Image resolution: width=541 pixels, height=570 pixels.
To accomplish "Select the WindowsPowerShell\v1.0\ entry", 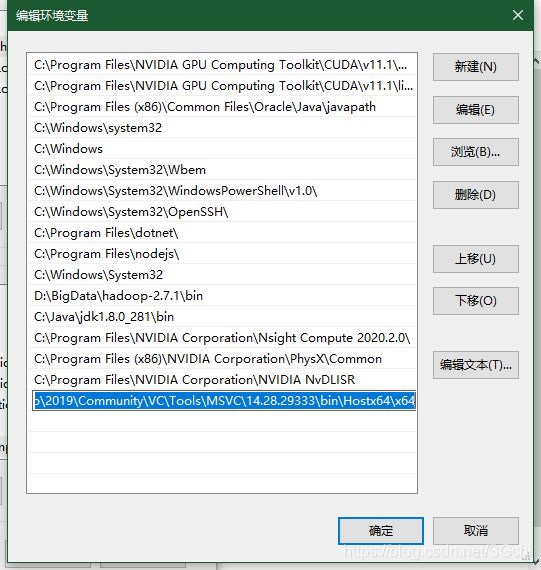I will [x=223, y=191].
